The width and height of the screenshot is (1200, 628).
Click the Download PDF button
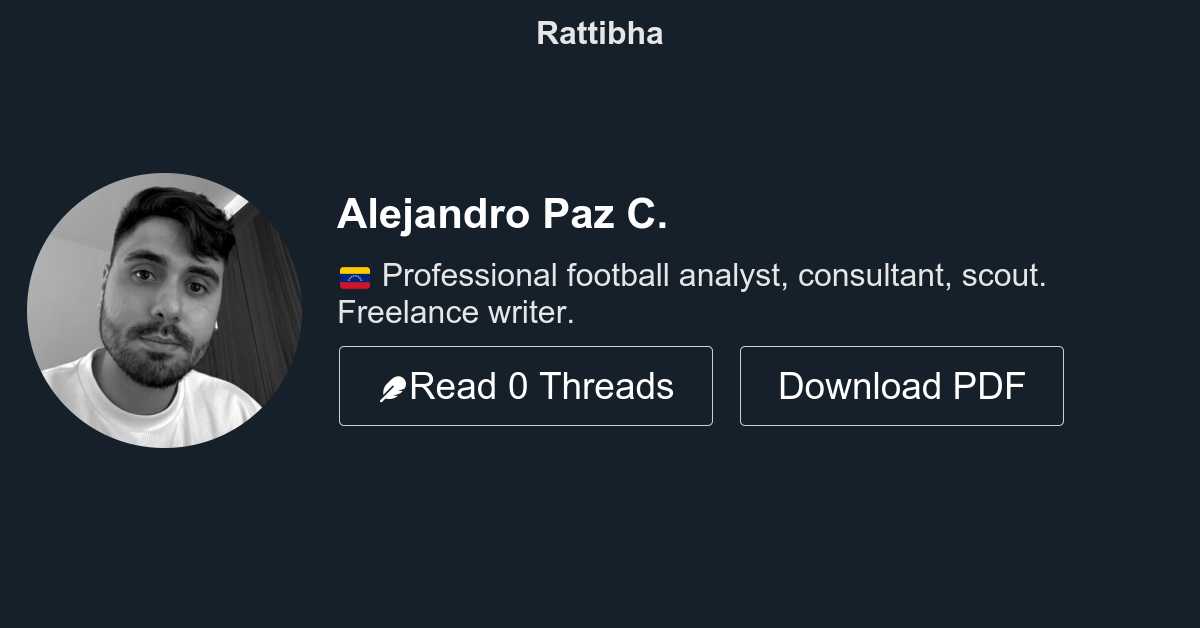click(x=901, y=386)
